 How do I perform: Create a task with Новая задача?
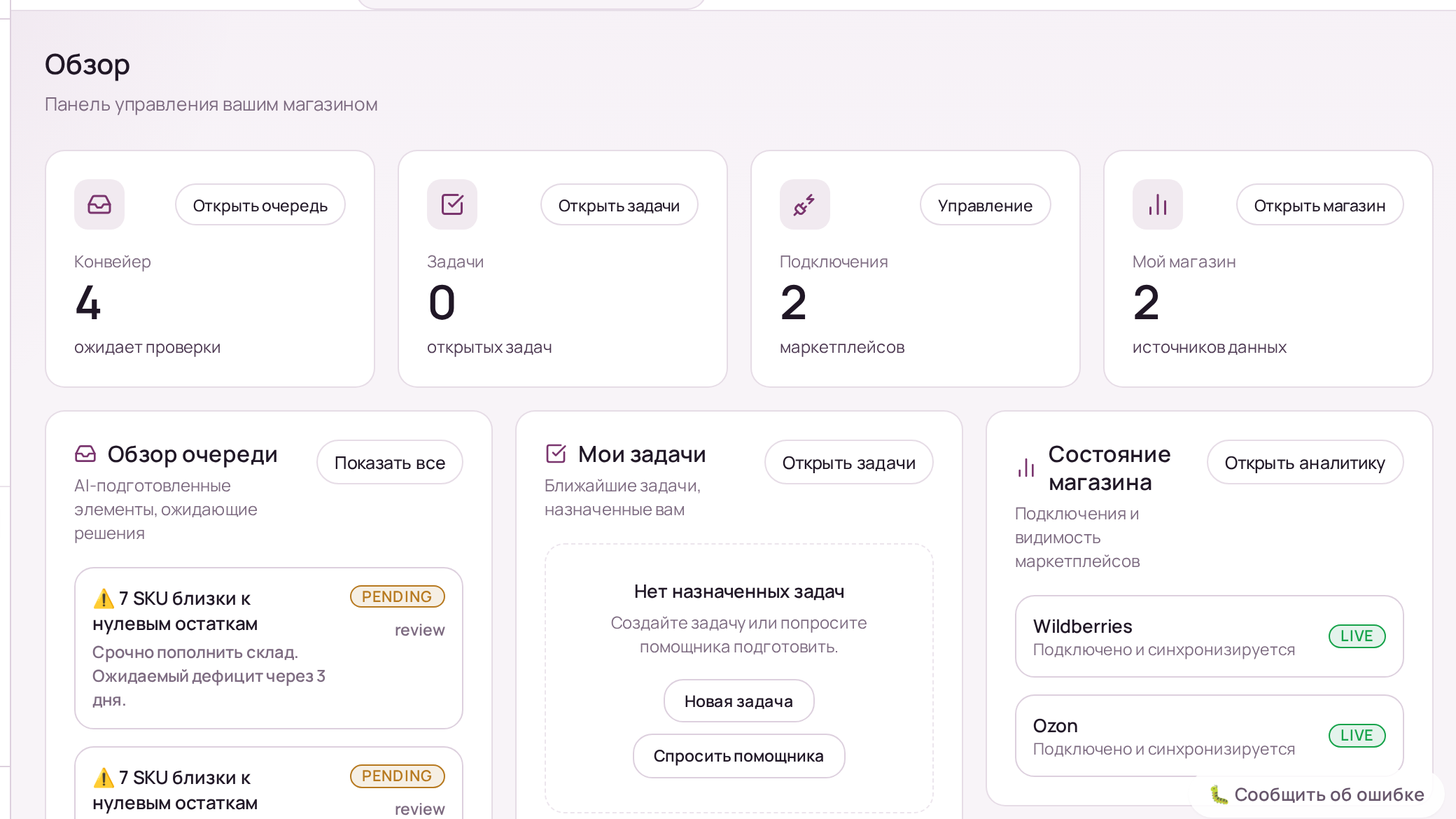tap(738, 701)
